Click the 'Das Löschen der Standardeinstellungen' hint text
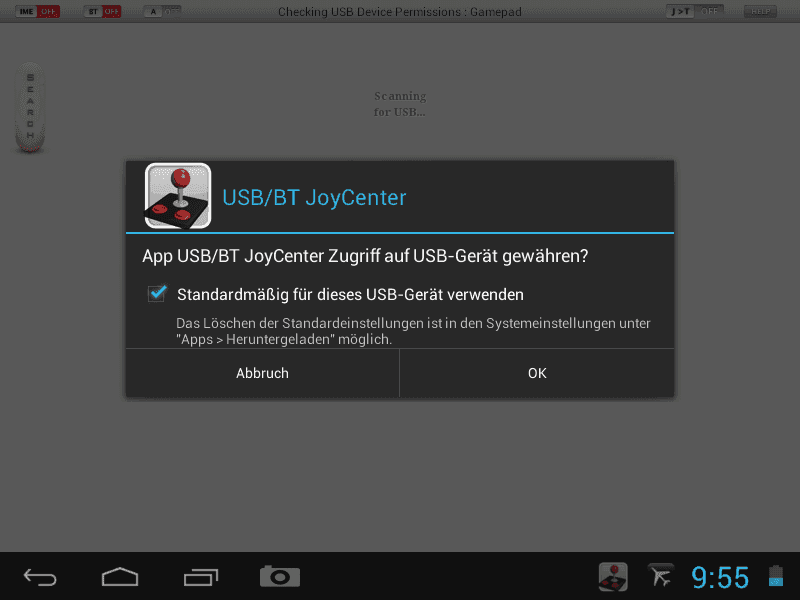 pos(413,331)
